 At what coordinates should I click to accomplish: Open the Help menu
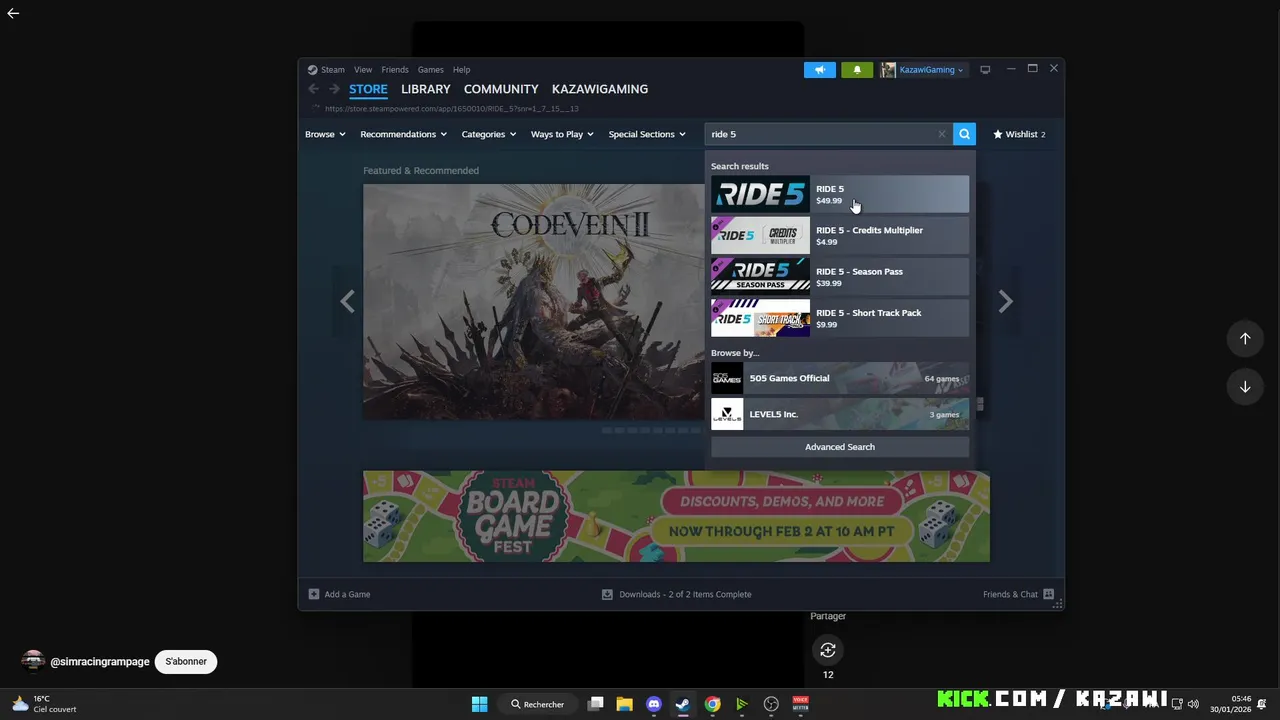tap(461, 70)
